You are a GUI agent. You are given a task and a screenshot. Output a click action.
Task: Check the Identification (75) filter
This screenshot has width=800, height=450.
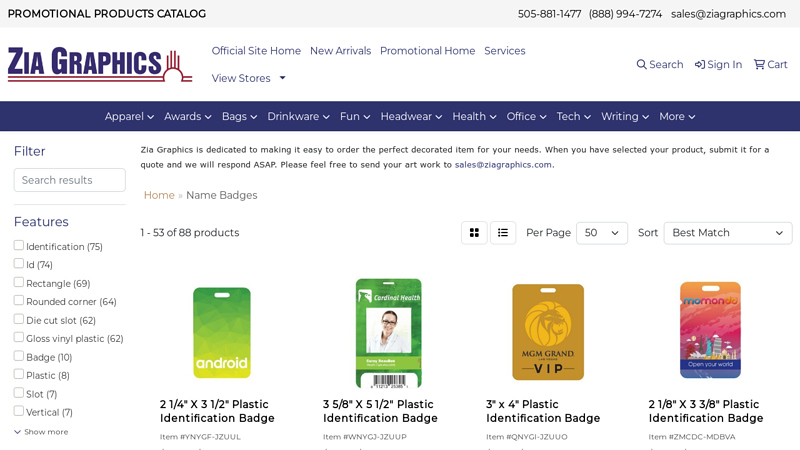19,246
